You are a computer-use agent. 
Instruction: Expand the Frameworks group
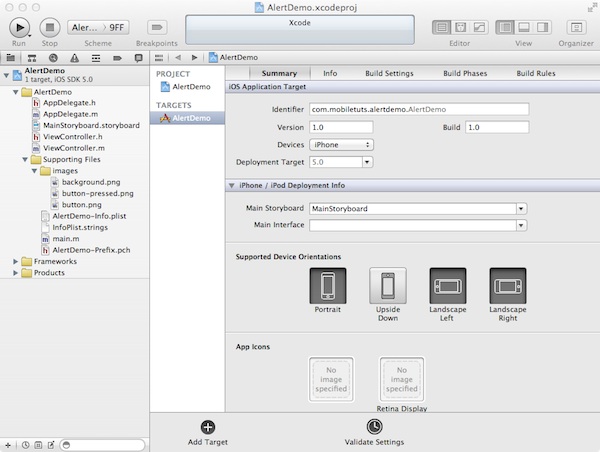pos(15,261)
